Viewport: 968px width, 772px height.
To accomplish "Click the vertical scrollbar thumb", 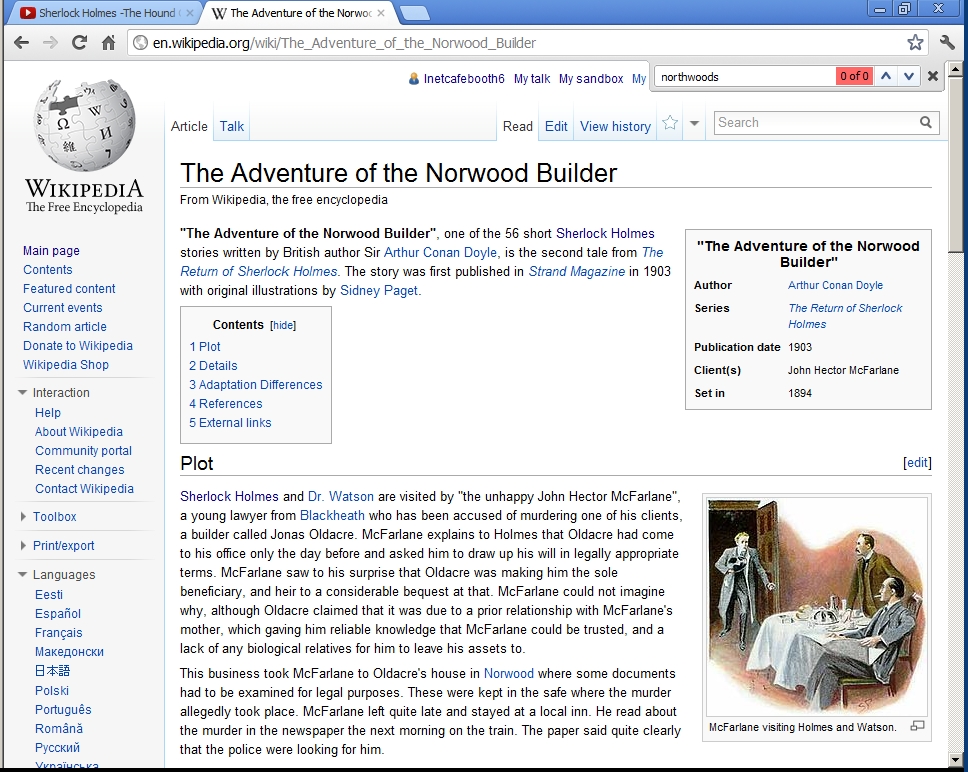I will click(956, 164).
